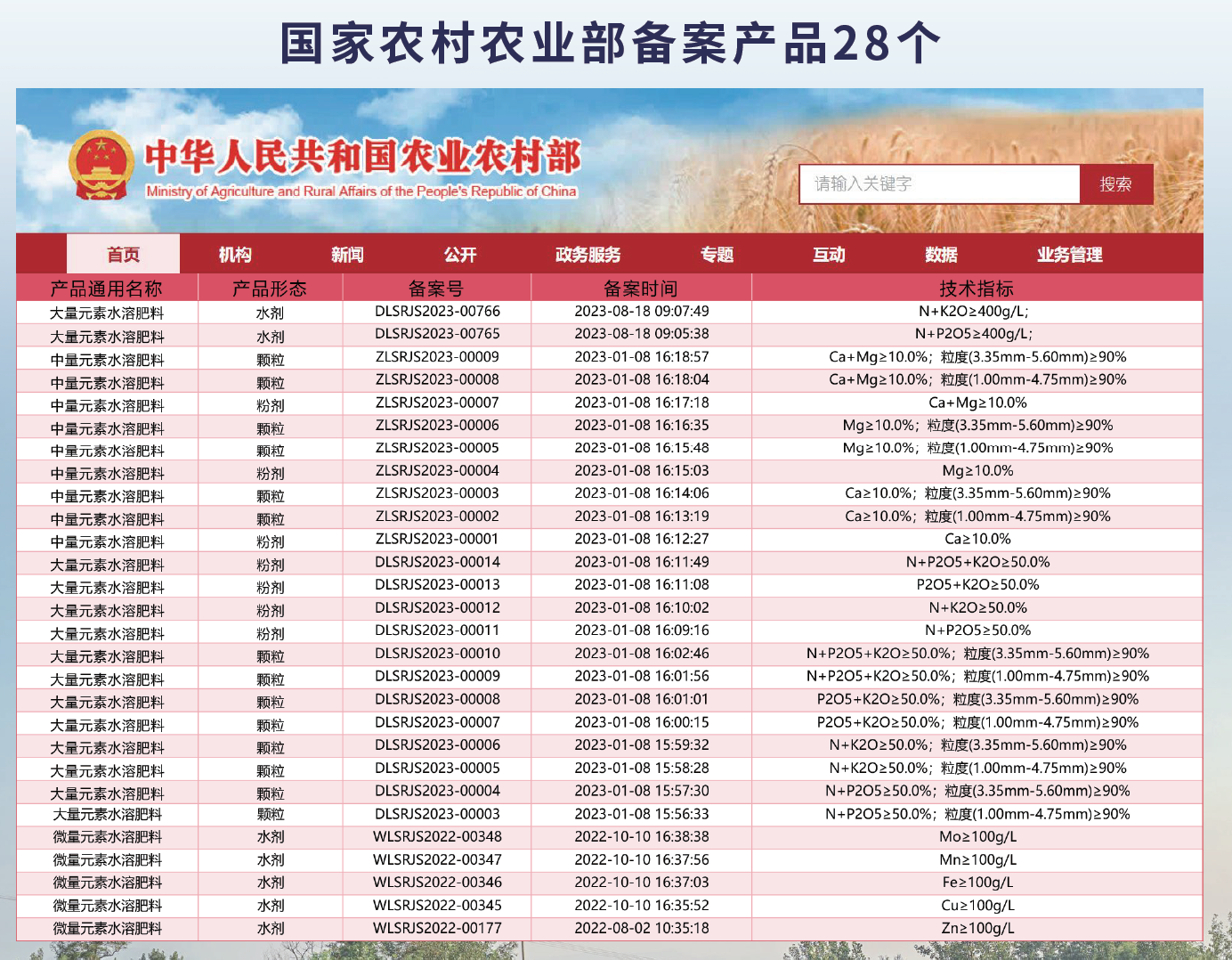Select record number DLSRJS2023-00012
Viewport: 1232px width, 960px height.
[437, 607]
